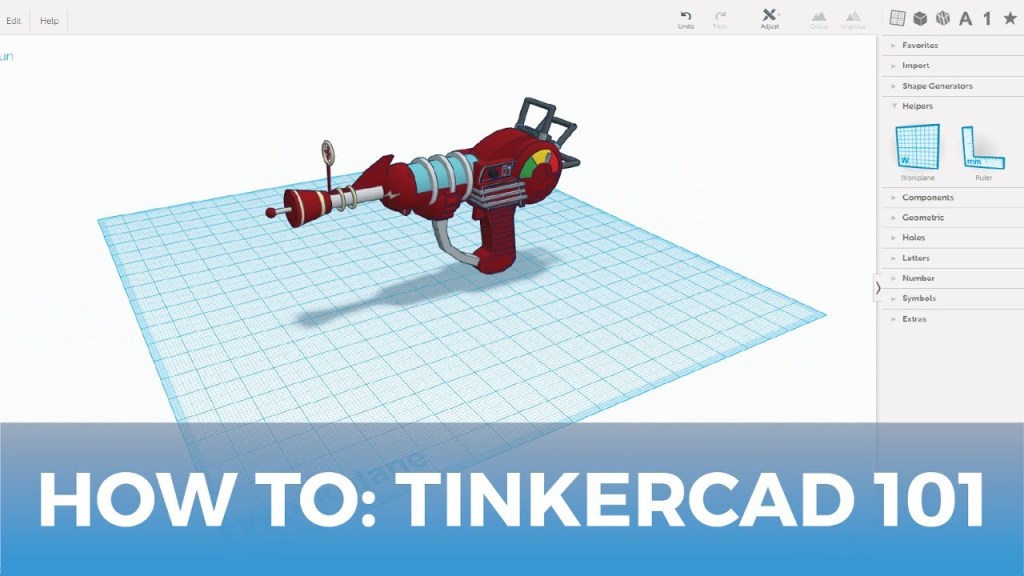Collapse the right sidebar with arrow handle
Screen dimensions: 1024x576
pos(878,288)
